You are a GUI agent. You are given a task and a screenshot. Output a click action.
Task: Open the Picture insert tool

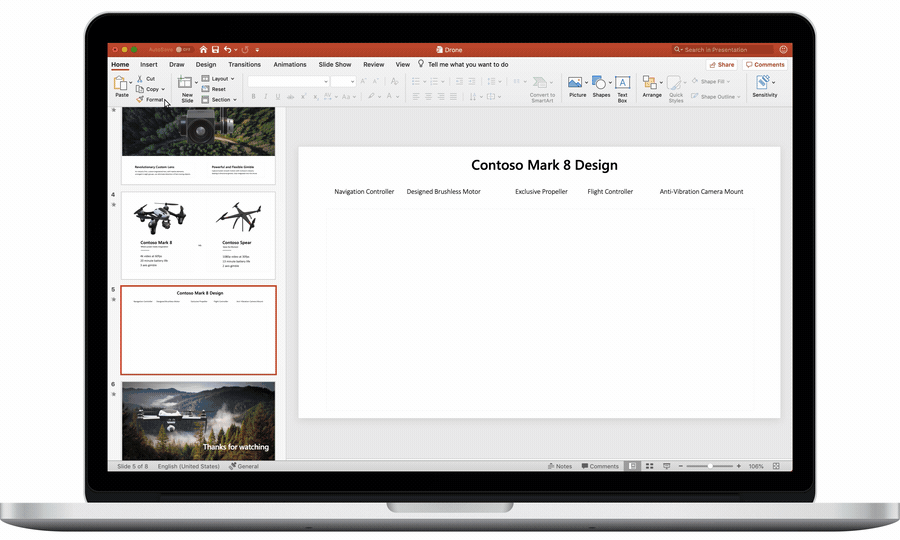click(576, 85)
